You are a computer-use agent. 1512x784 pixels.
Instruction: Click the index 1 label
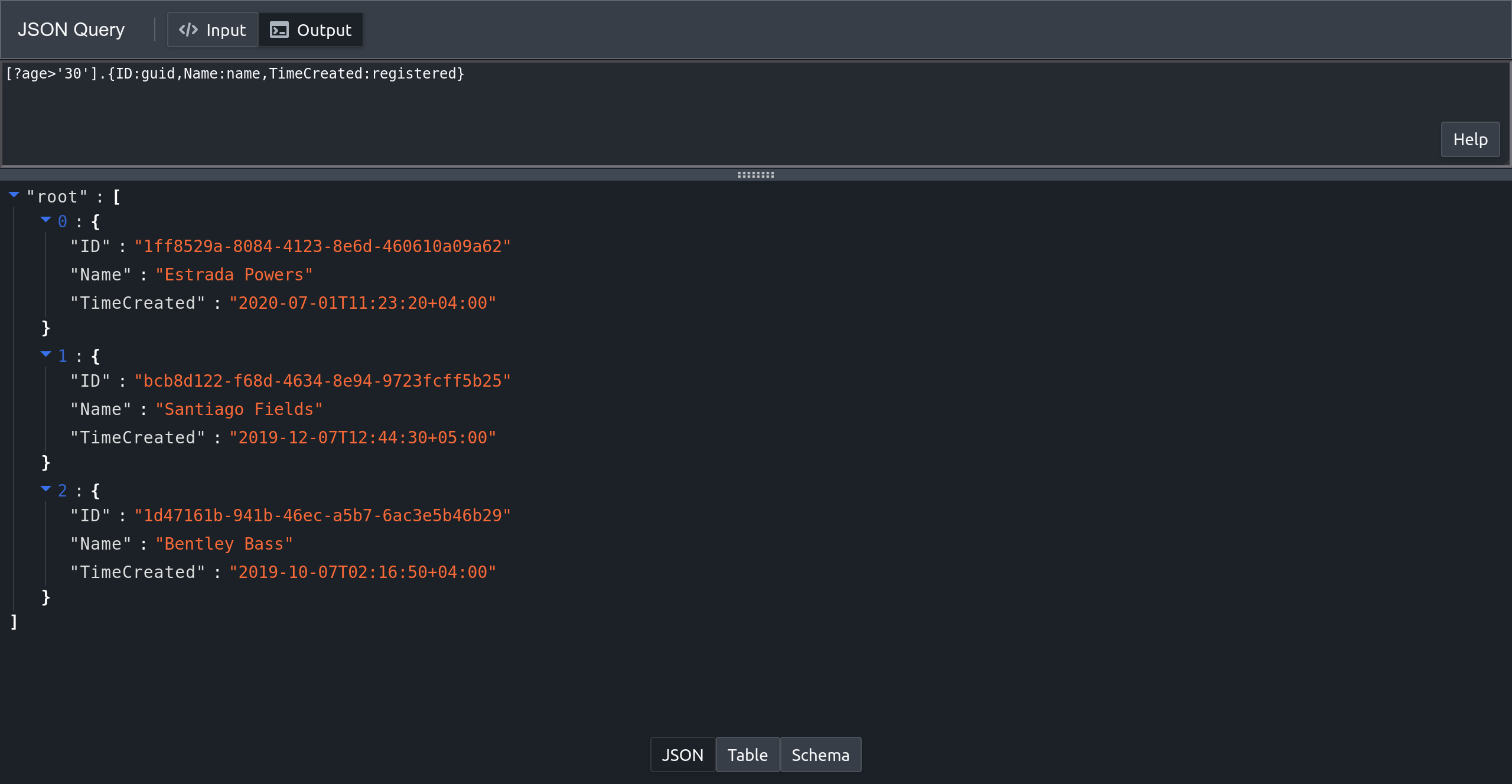coord(63,356)
